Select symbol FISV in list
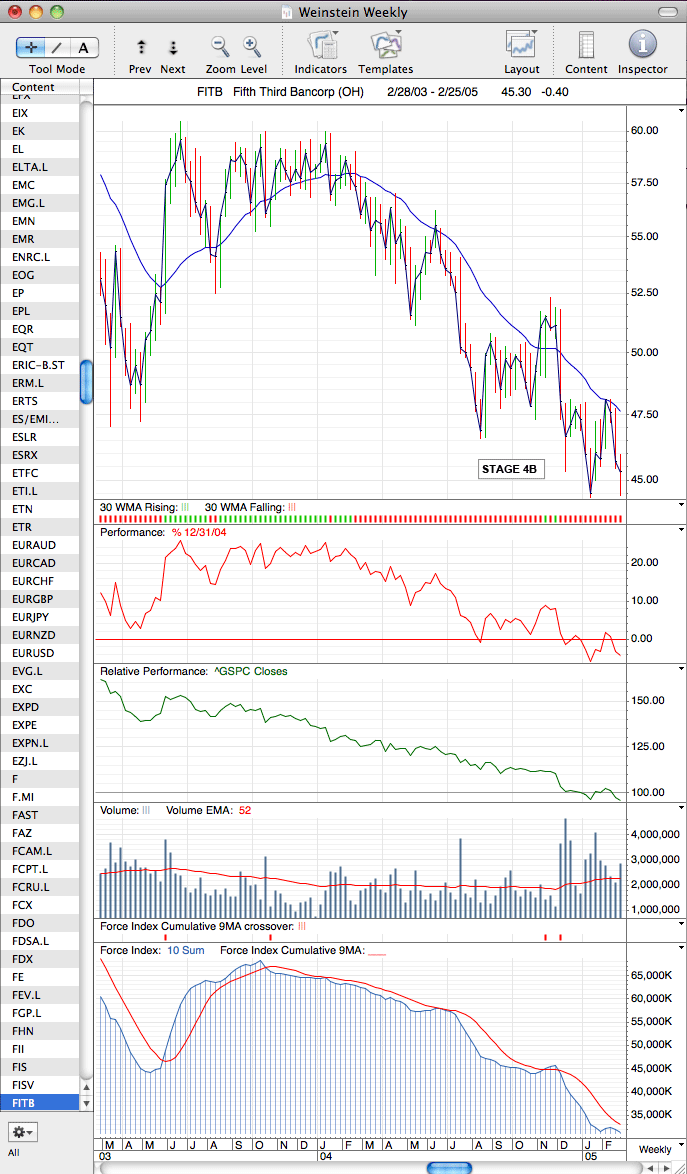Image resolution: width=687 pixels, height=1174 pixels. point(39,1085)
